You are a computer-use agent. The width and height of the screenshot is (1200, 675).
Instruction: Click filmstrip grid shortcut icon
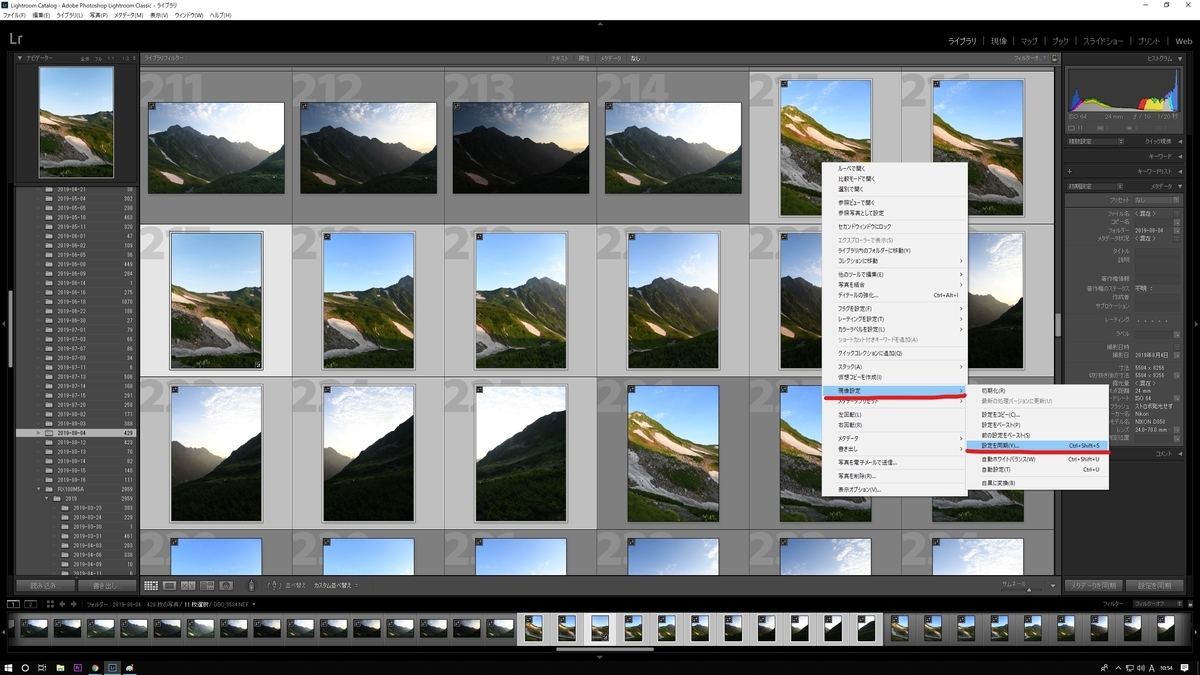[49, 604]
